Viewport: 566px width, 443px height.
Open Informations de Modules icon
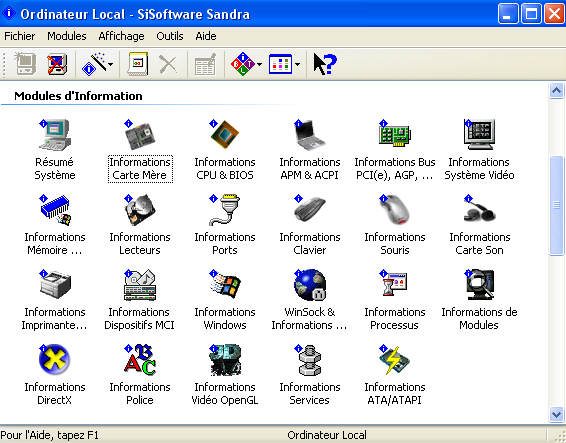click(x=479, y=285)
